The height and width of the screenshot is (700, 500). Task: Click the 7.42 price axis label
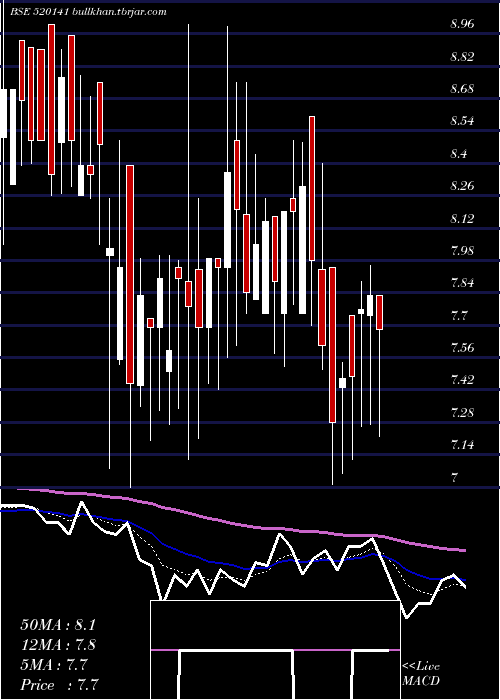coord(462,380)
